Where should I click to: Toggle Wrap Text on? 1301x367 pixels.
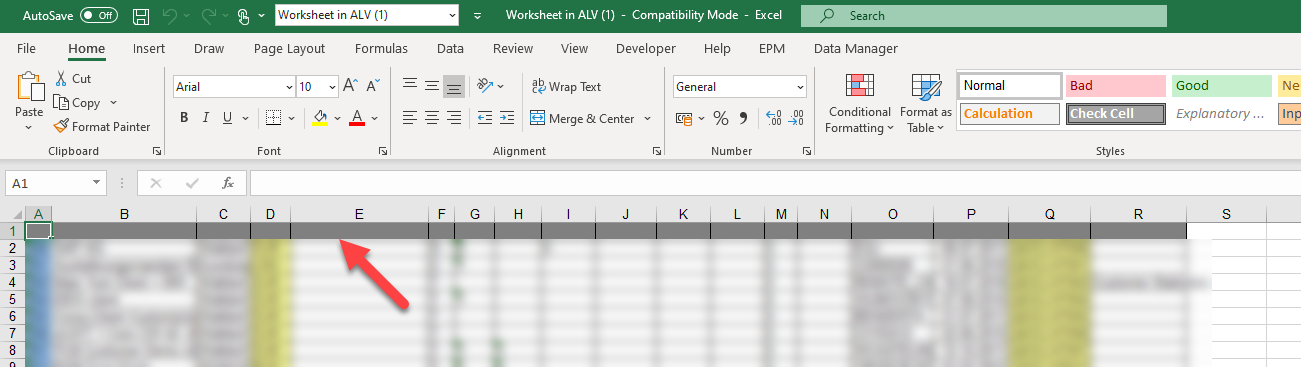pos(566,87)
